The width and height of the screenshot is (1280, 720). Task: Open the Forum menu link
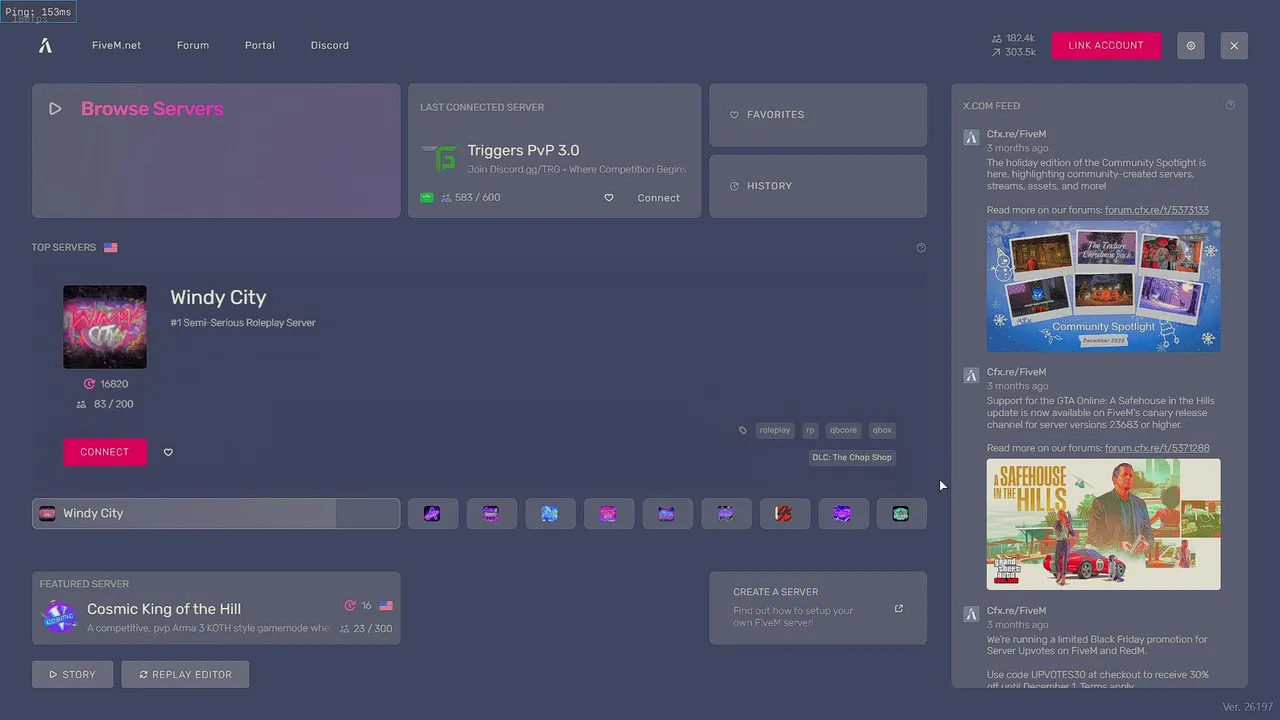tap(193, 45)
